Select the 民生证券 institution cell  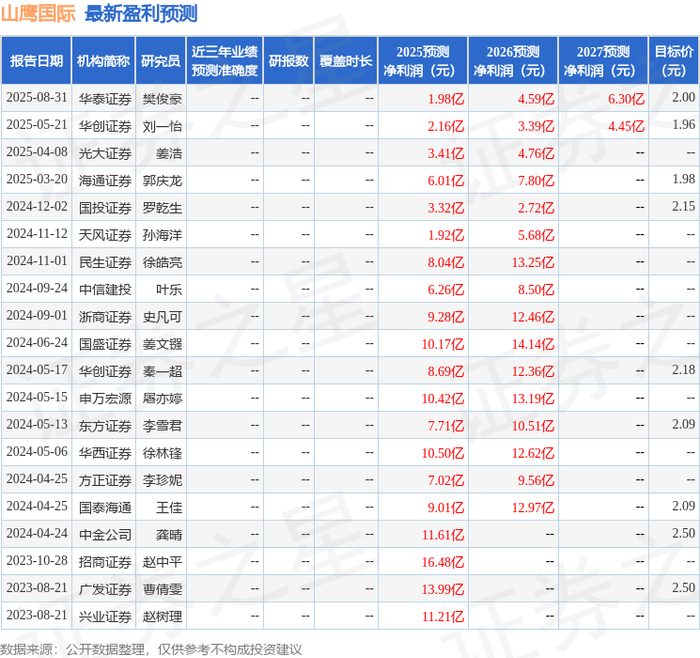pyautogui.click(x=105, y=262)
